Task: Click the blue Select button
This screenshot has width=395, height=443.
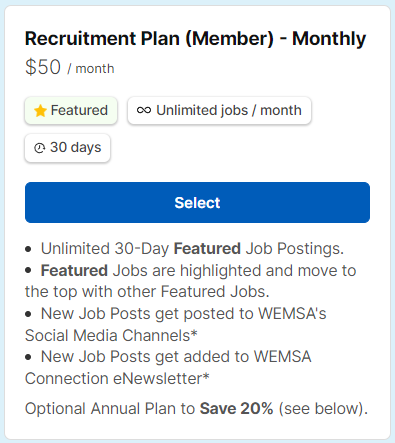Action: (197, 202)
